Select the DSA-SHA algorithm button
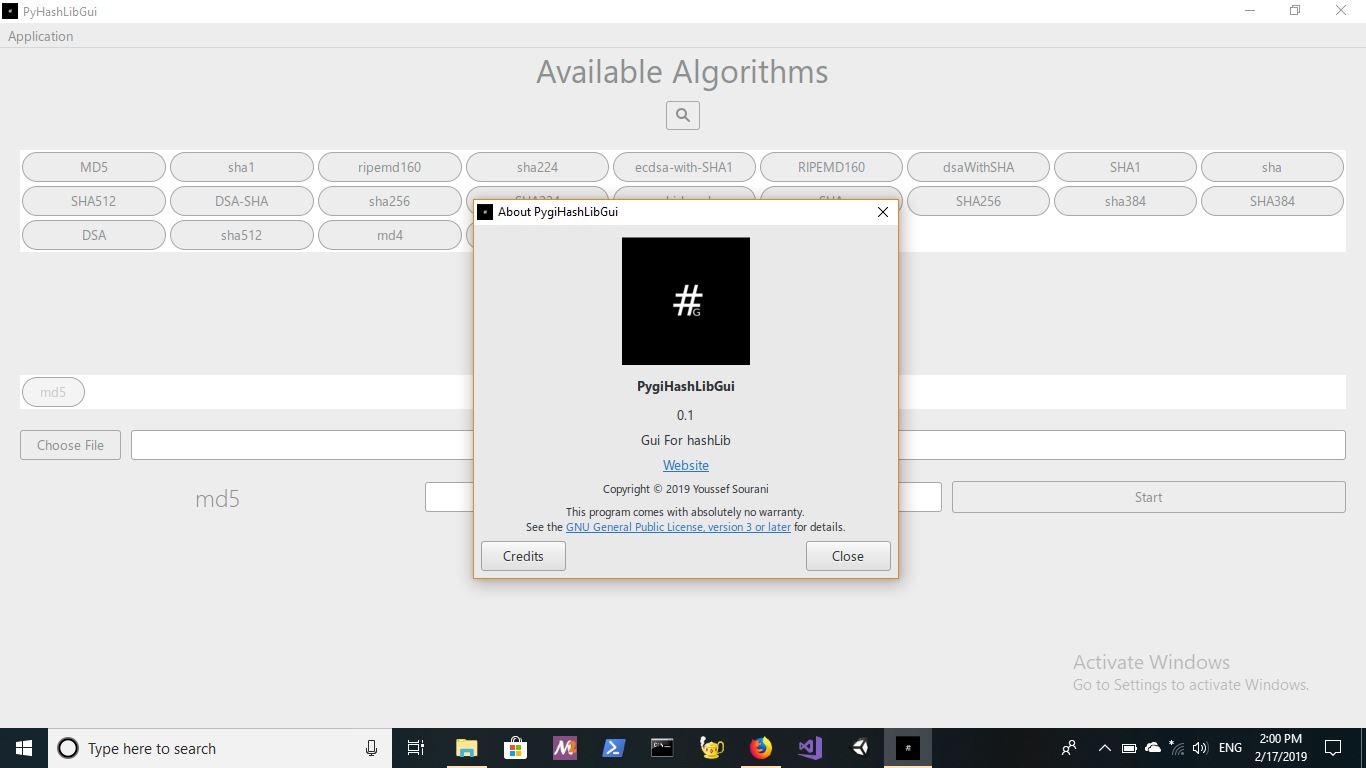Screen dimensions: 1366x768 click(241, 201)
